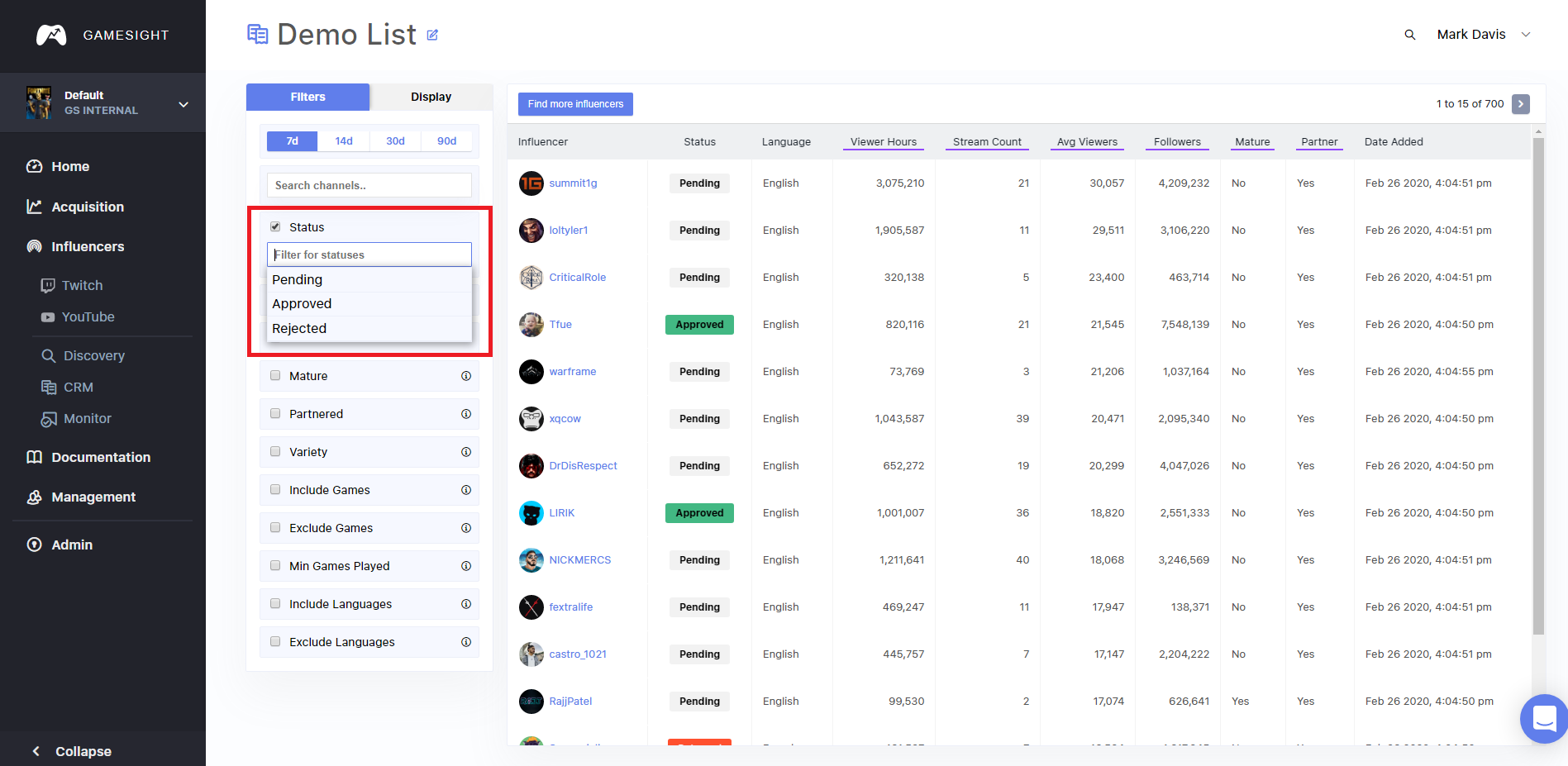Click the Admin compass icon
This screenshot has width=1568, height=766.
pyautogui.click(x=34, y=545)
